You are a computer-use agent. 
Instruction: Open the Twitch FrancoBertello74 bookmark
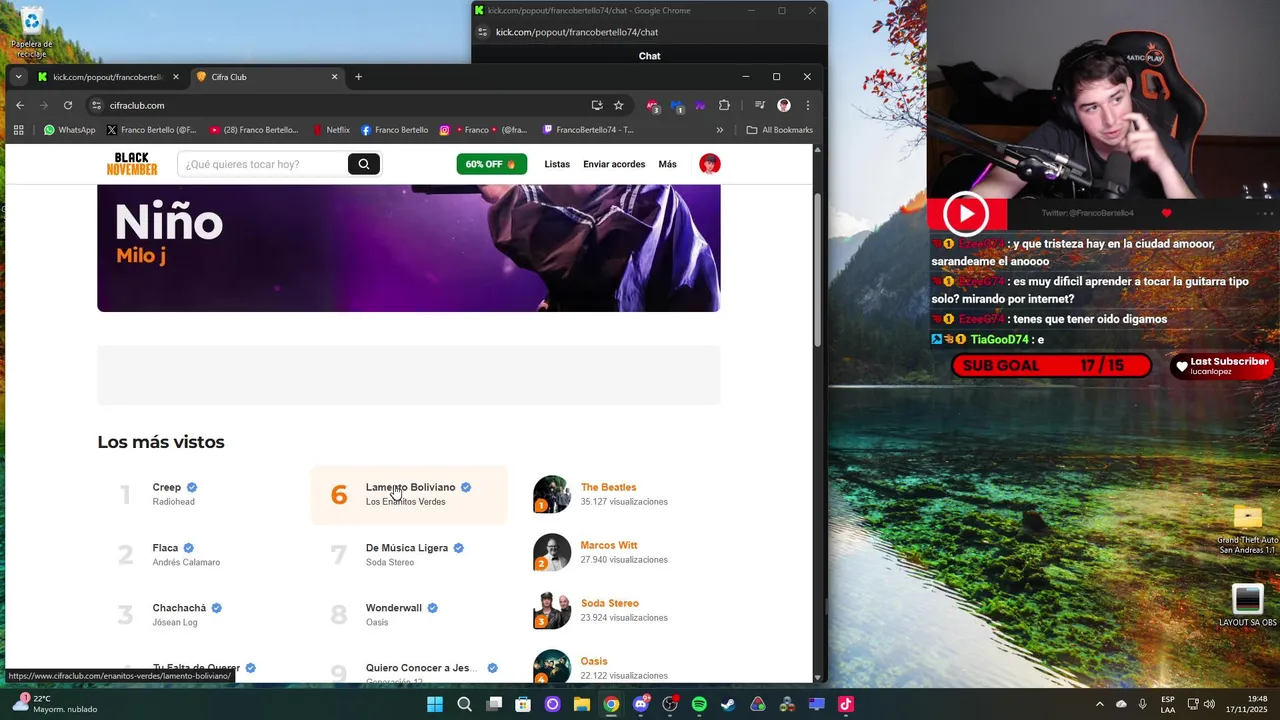pos(588,130)
